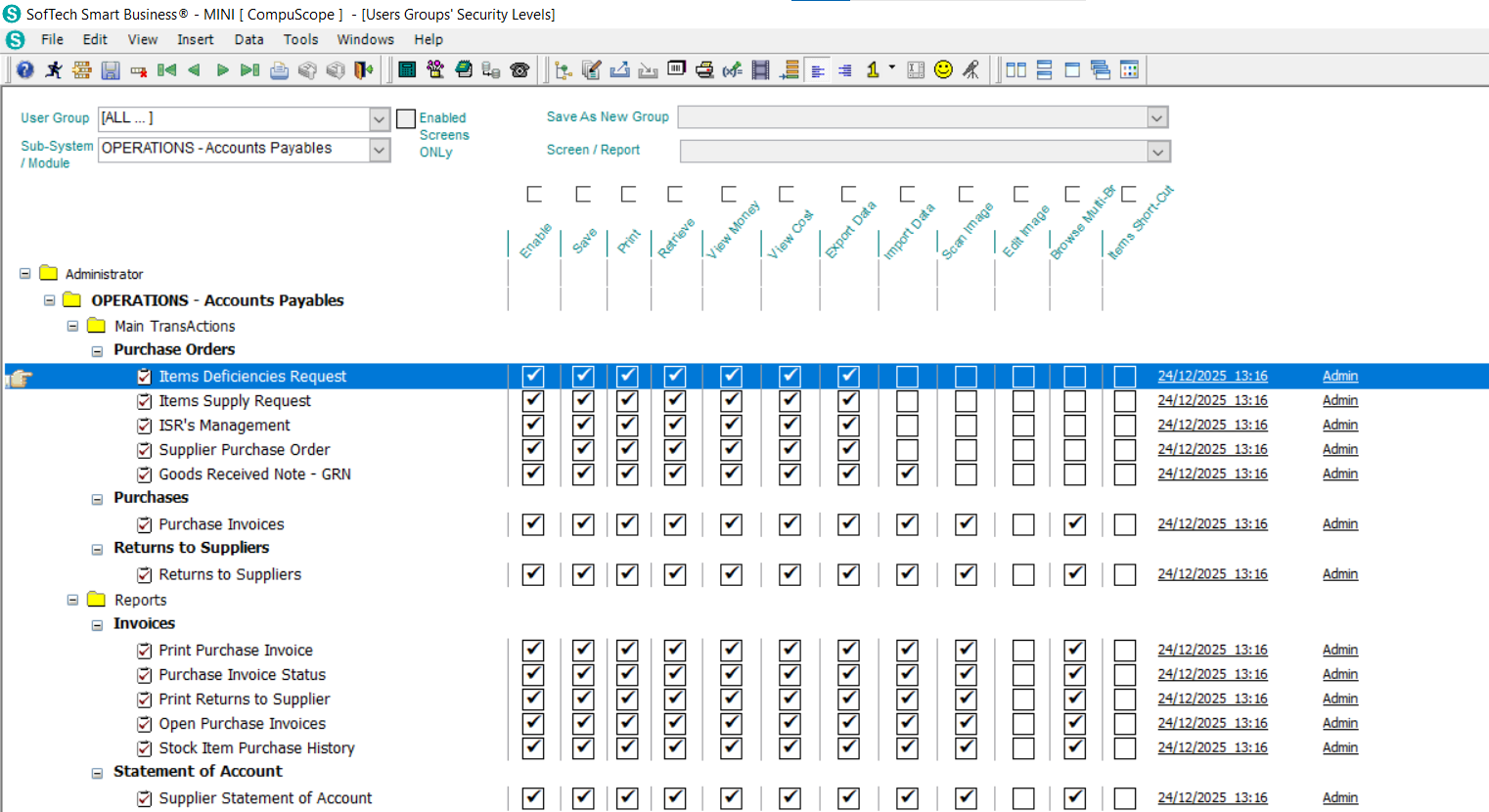Click the floppy disk Save icon

click(111, 69)
